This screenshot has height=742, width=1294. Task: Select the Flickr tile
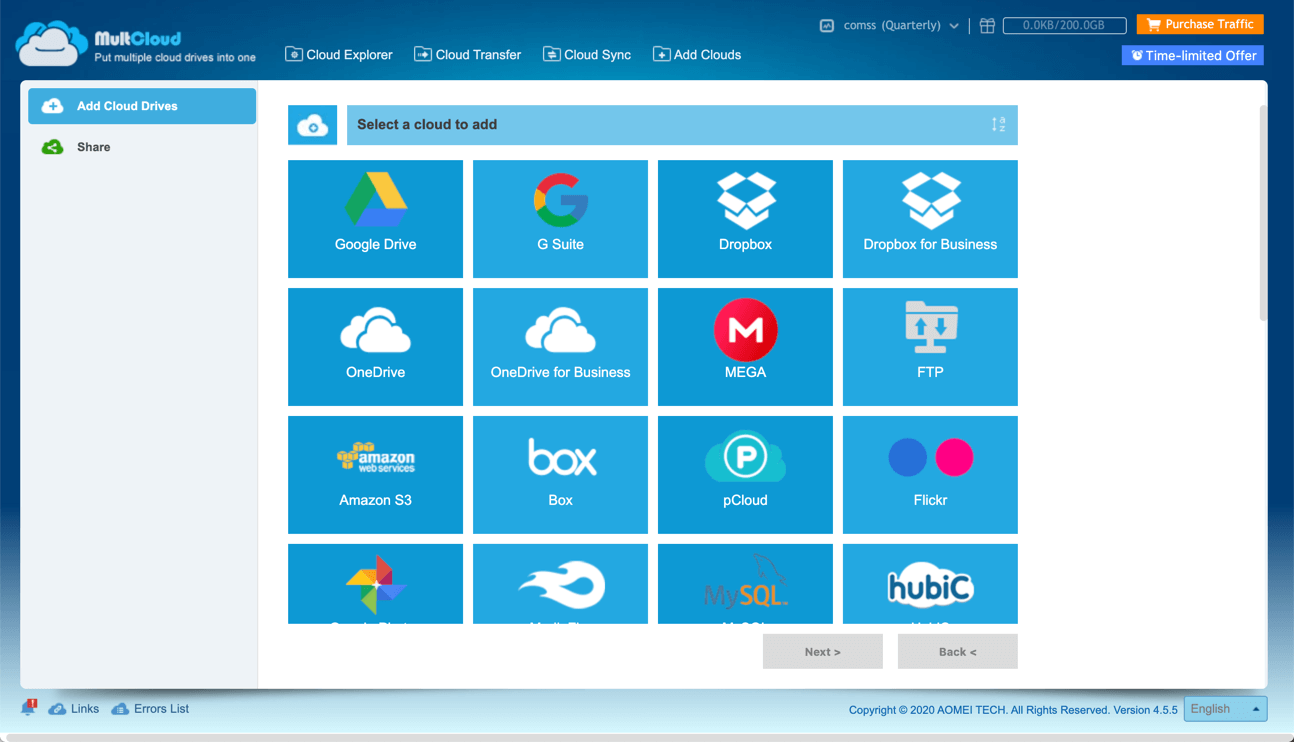[x=930, y=475]
